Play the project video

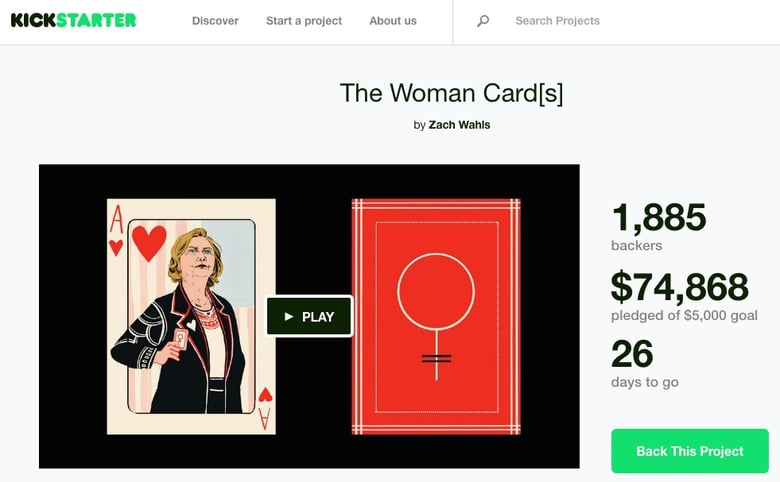click(309, 316)
